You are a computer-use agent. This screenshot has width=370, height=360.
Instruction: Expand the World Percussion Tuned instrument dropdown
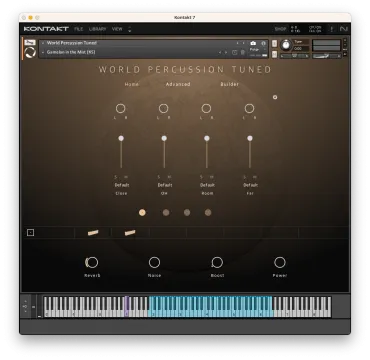coord(43,43)
